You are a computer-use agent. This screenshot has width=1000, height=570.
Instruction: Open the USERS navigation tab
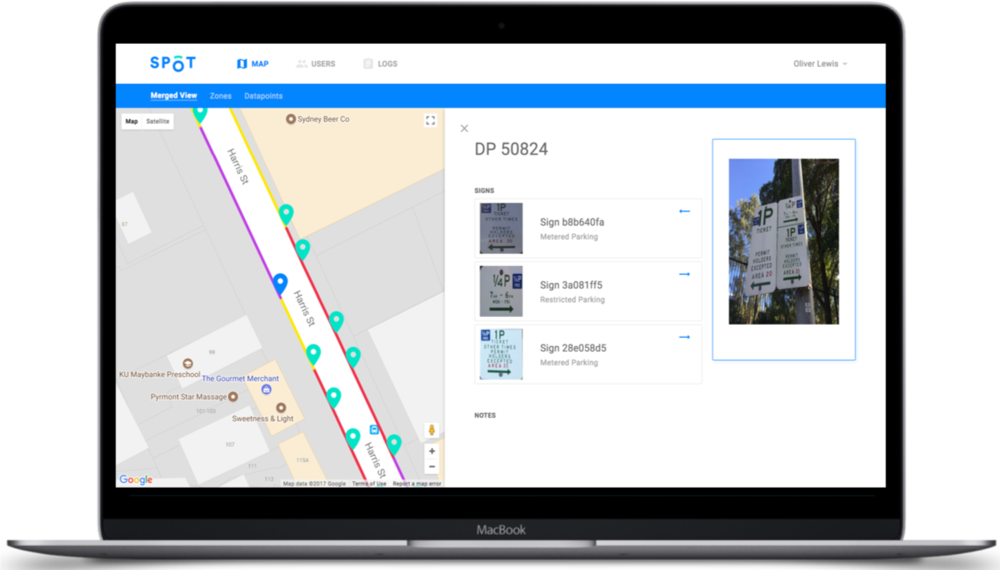pyautogui.click(x=316, y=64)
